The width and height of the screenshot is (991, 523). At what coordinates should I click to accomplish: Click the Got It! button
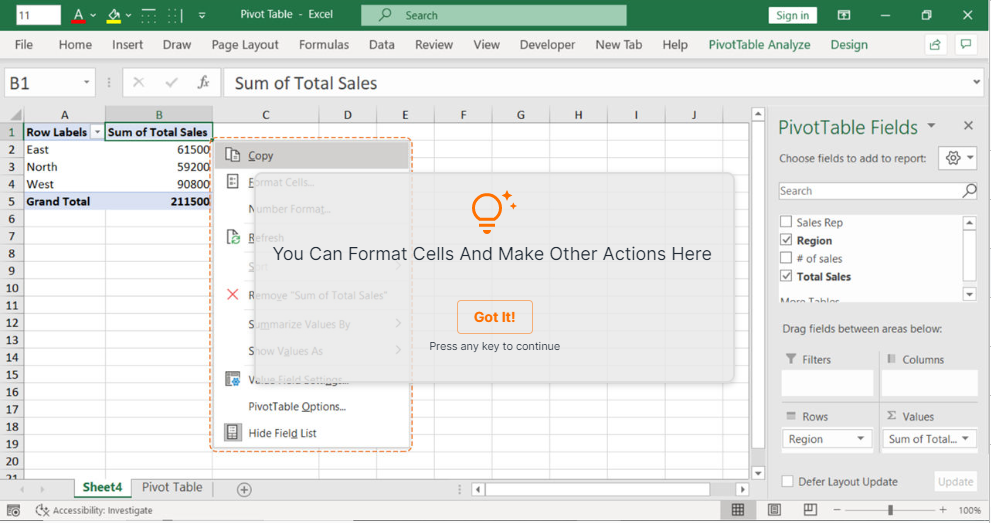tap(495, 317)
